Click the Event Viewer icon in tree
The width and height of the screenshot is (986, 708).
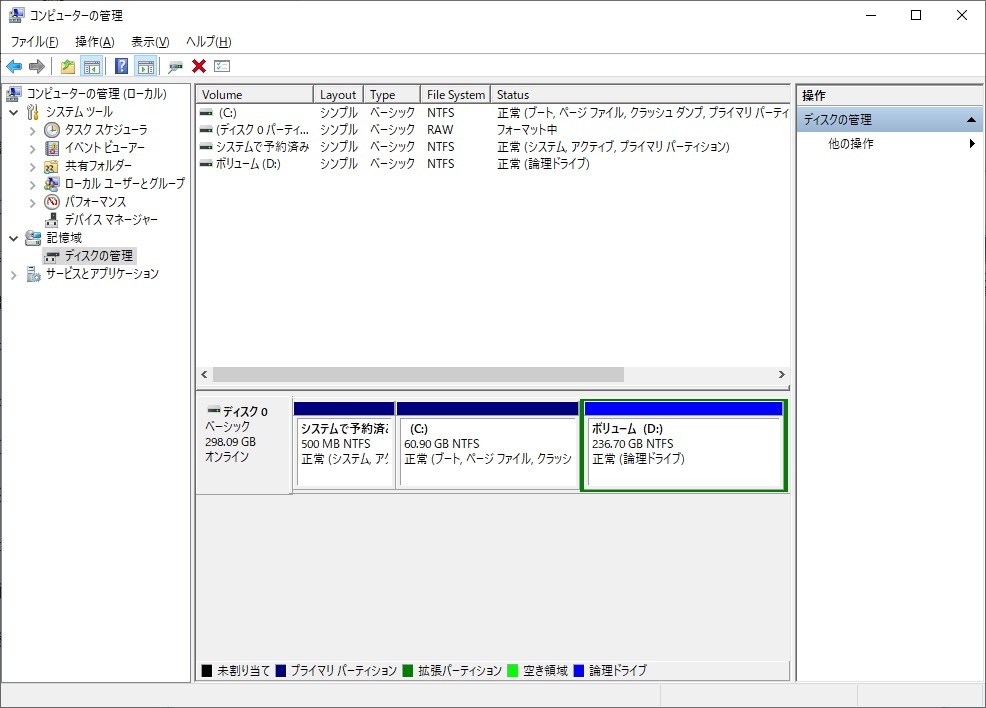tap(52, 148)
